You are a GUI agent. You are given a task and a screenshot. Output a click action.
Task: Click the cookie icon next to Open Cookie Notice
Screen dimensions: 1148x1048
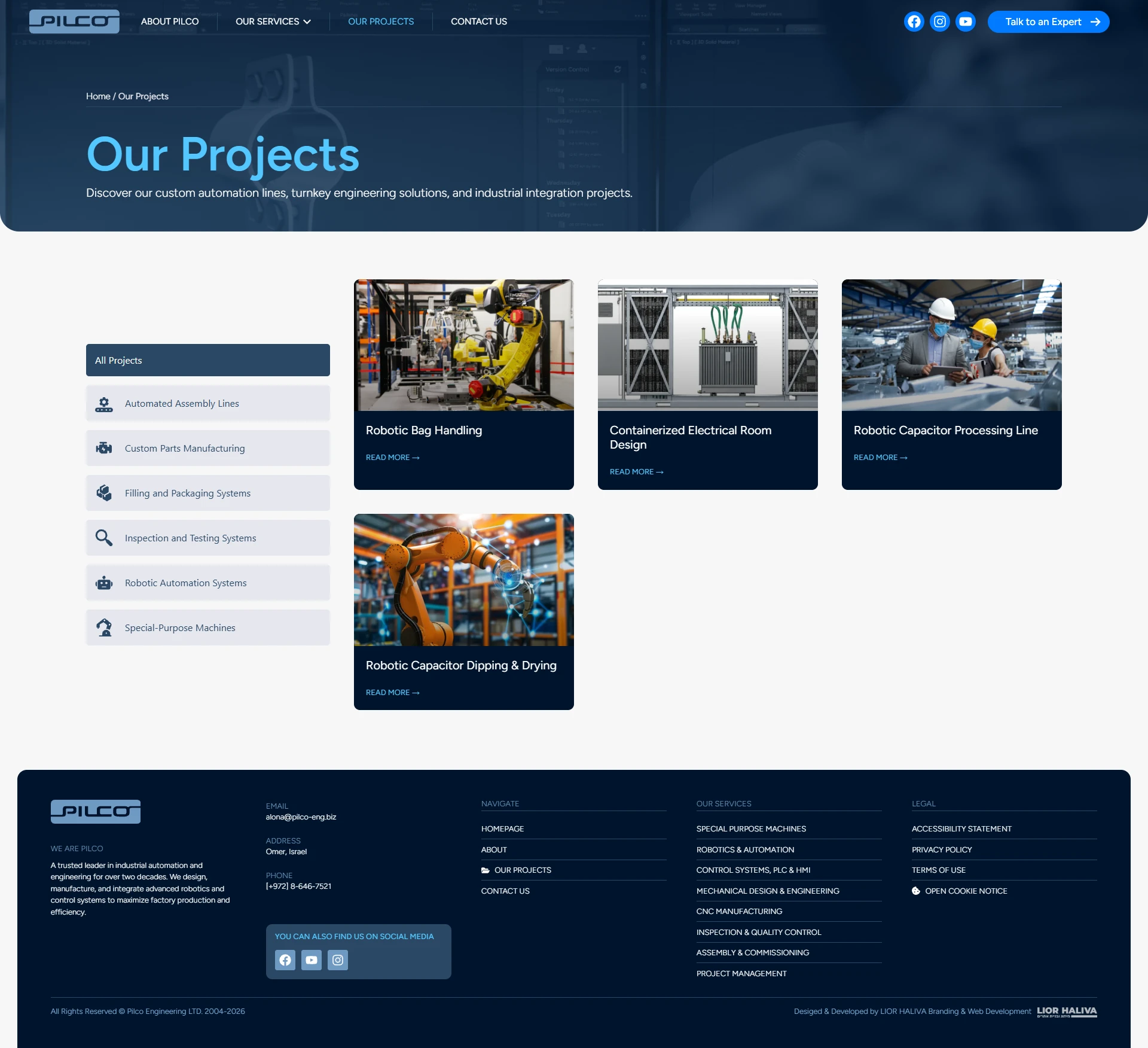916,891
